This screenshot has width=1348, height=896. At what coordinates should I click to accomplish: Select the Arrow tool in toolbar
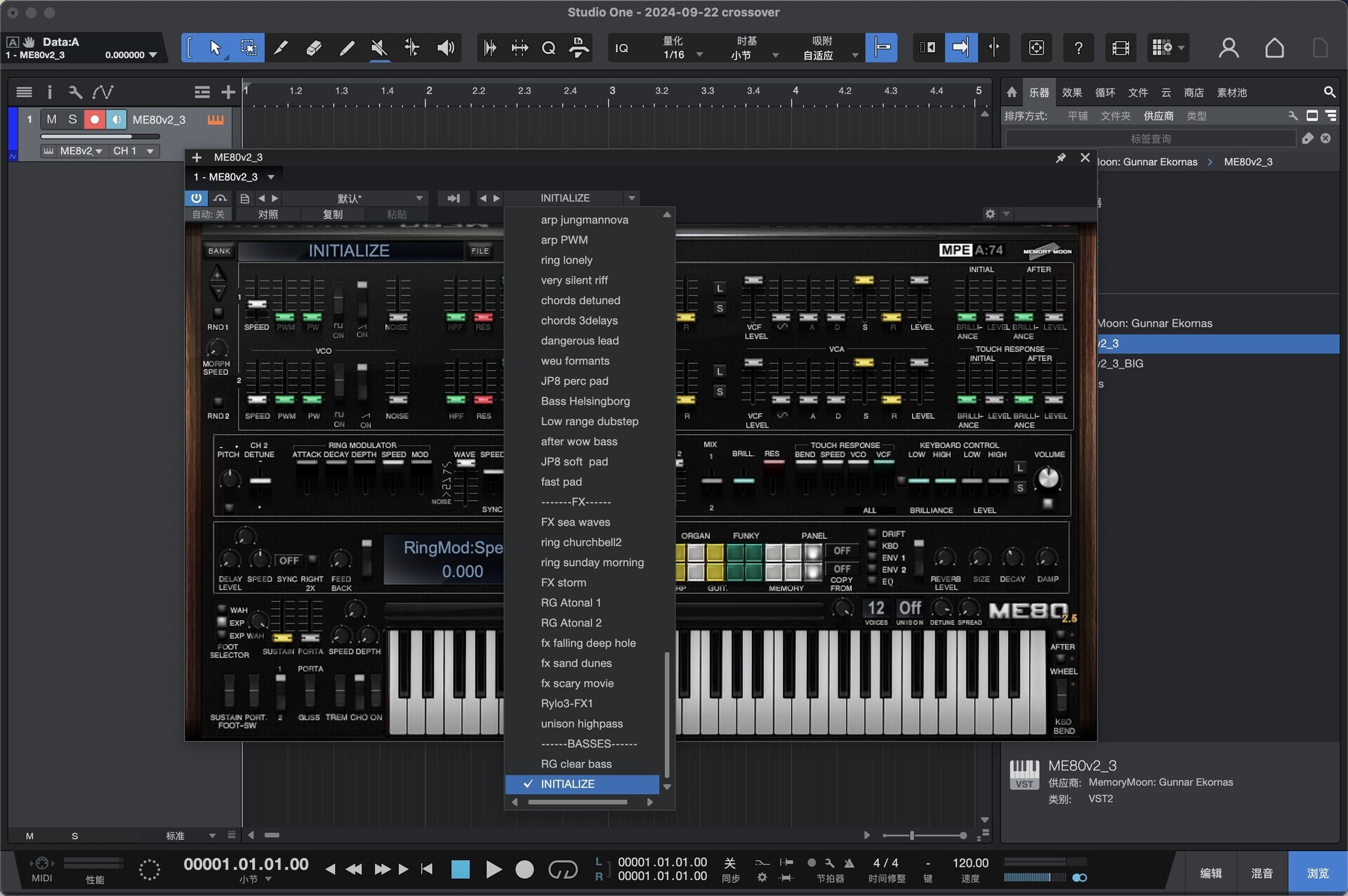point(215,48)
